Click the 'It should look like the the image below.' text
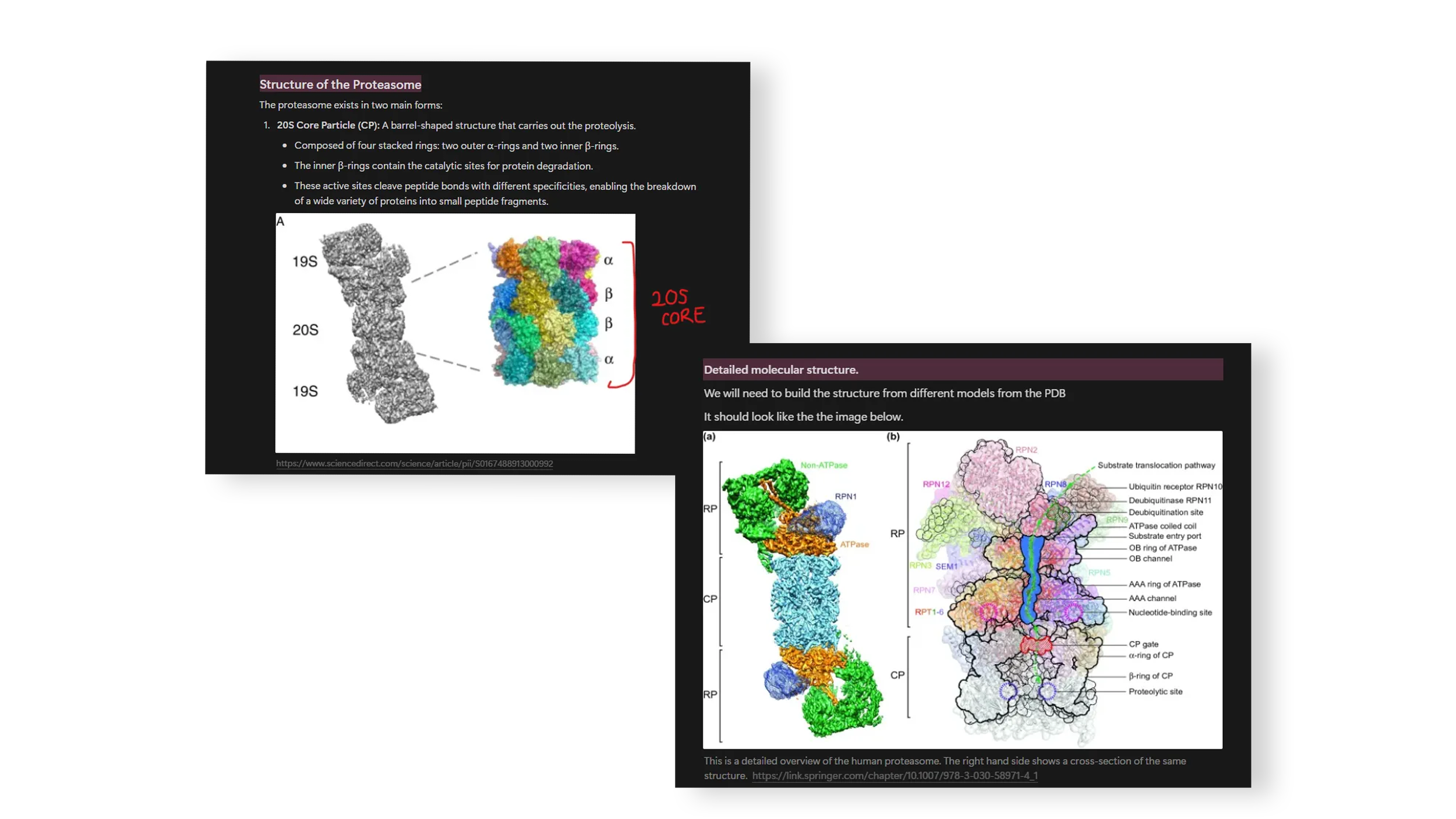Image resolution: width=1456 pixels, height=819 pixels. tap(803, 416)
